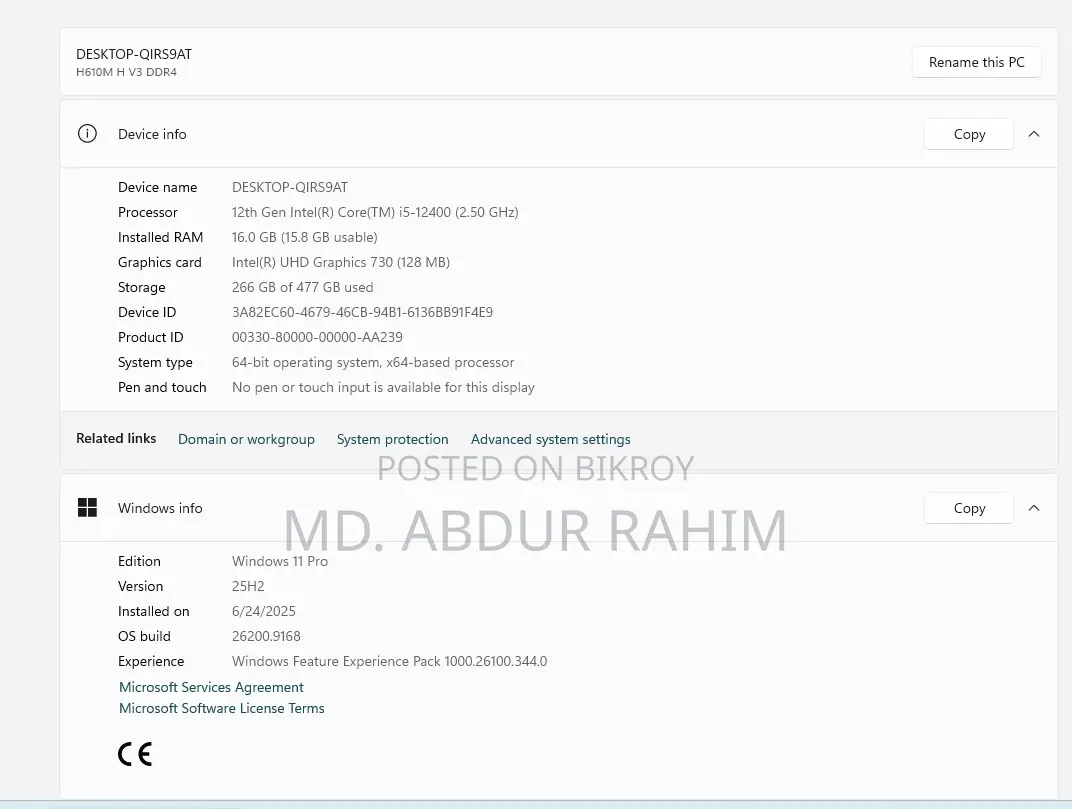The height and width of the screenshot is (809, 1072).
Task: Click the System type label
Action: pyautogui.click(x=155, y=362)
